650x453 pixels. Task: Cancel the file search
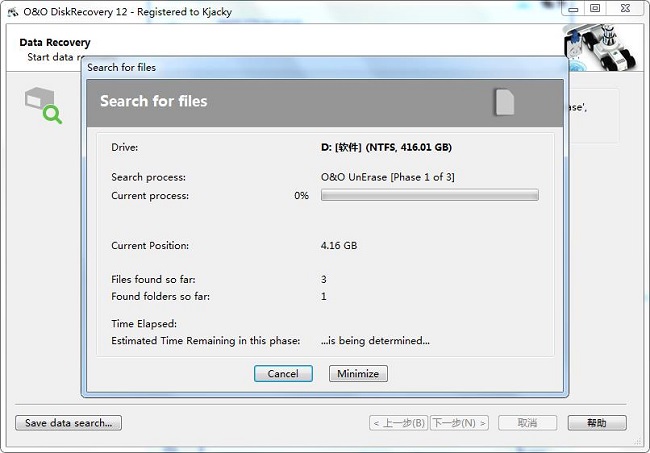(x=283, y=373)
